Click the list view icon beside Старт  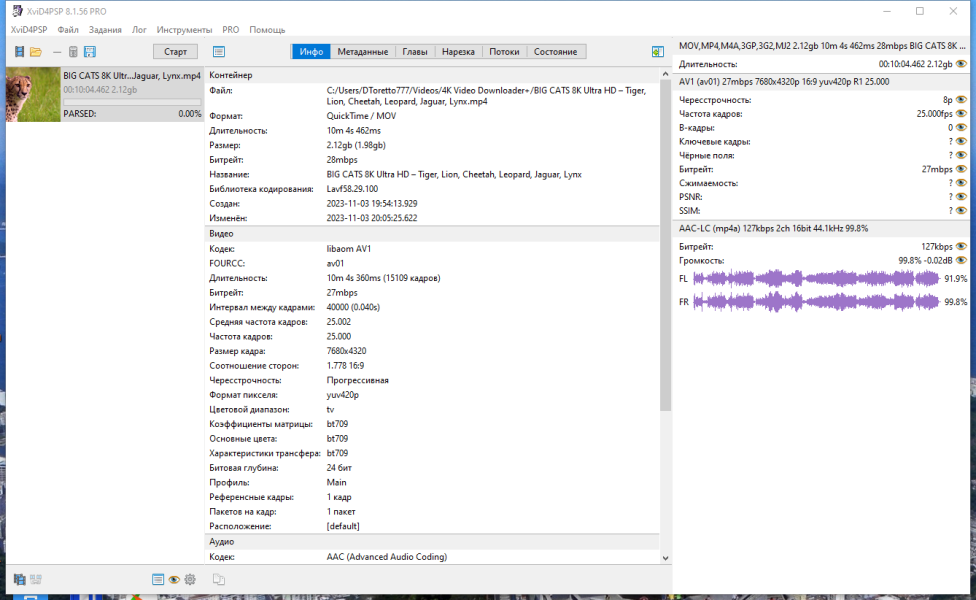tap(218, 52)
